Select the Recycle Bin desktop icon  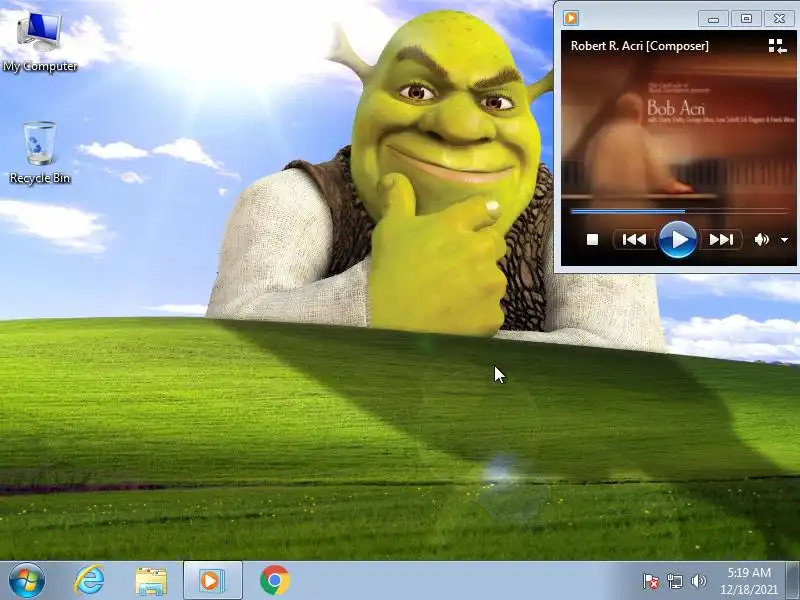40,152
